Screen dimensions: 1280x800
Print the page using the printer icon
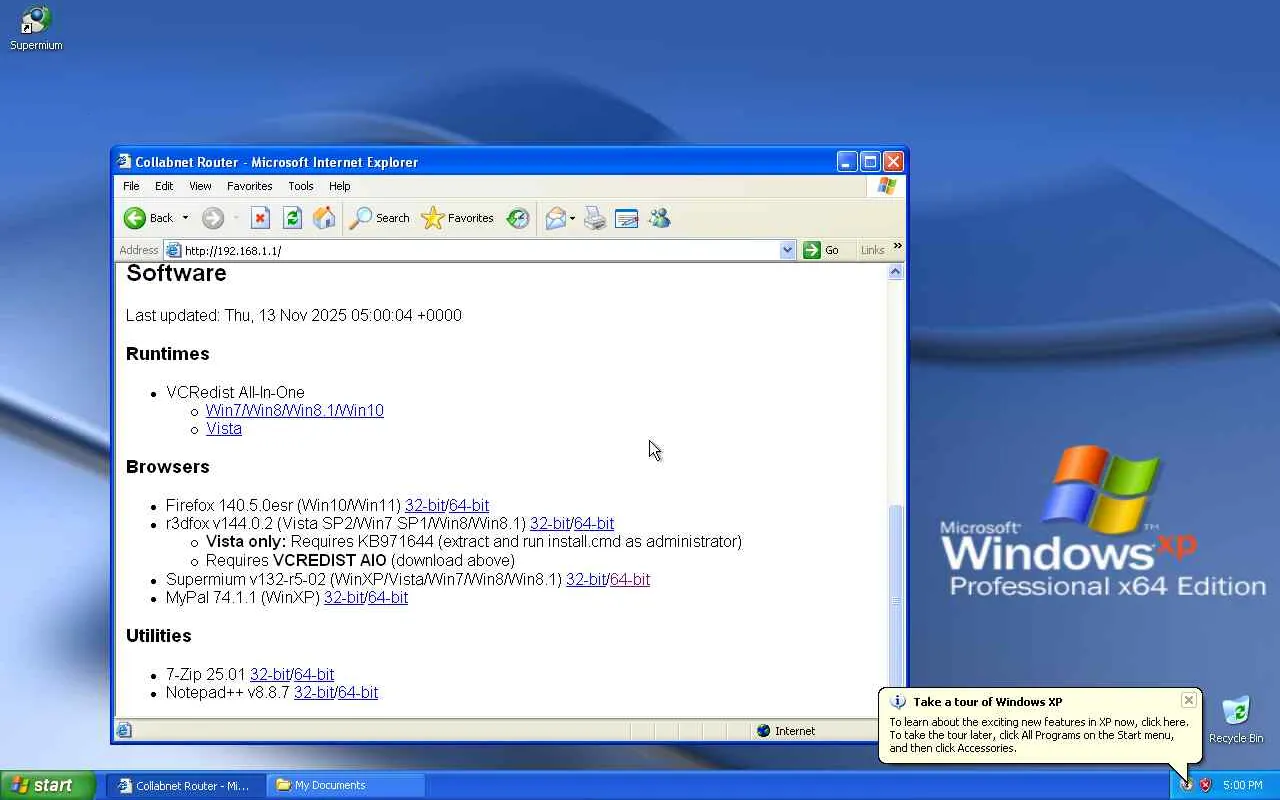pos(595,218)
